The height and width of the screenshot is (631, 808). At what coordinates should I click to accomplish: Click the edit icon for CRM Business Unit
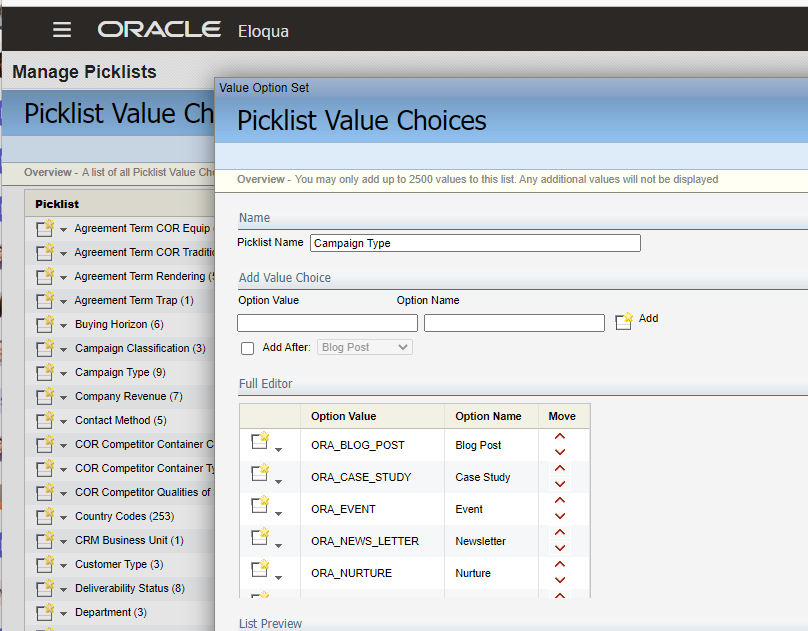click(x=45, y=540)
